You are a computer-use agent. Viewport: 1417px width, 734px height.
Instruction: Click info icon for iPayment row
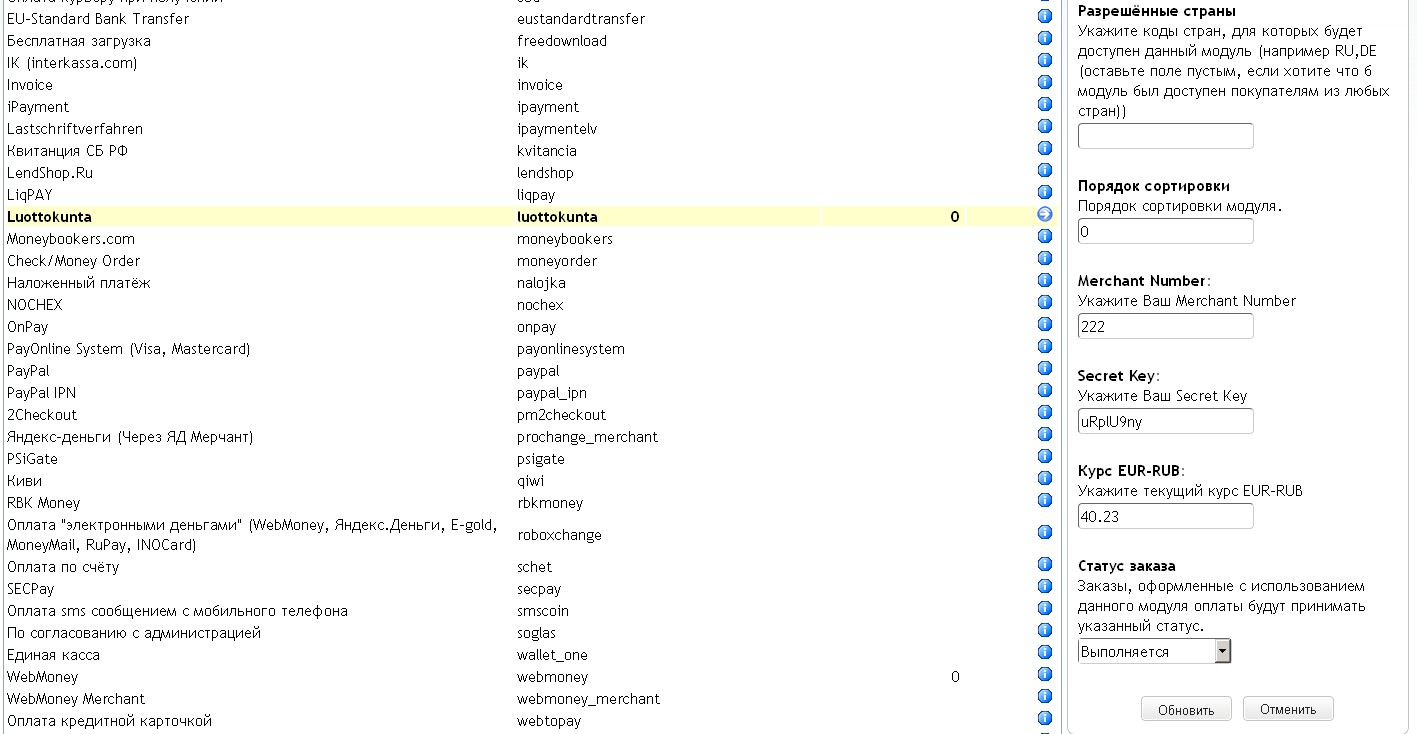pos(1045,104)
